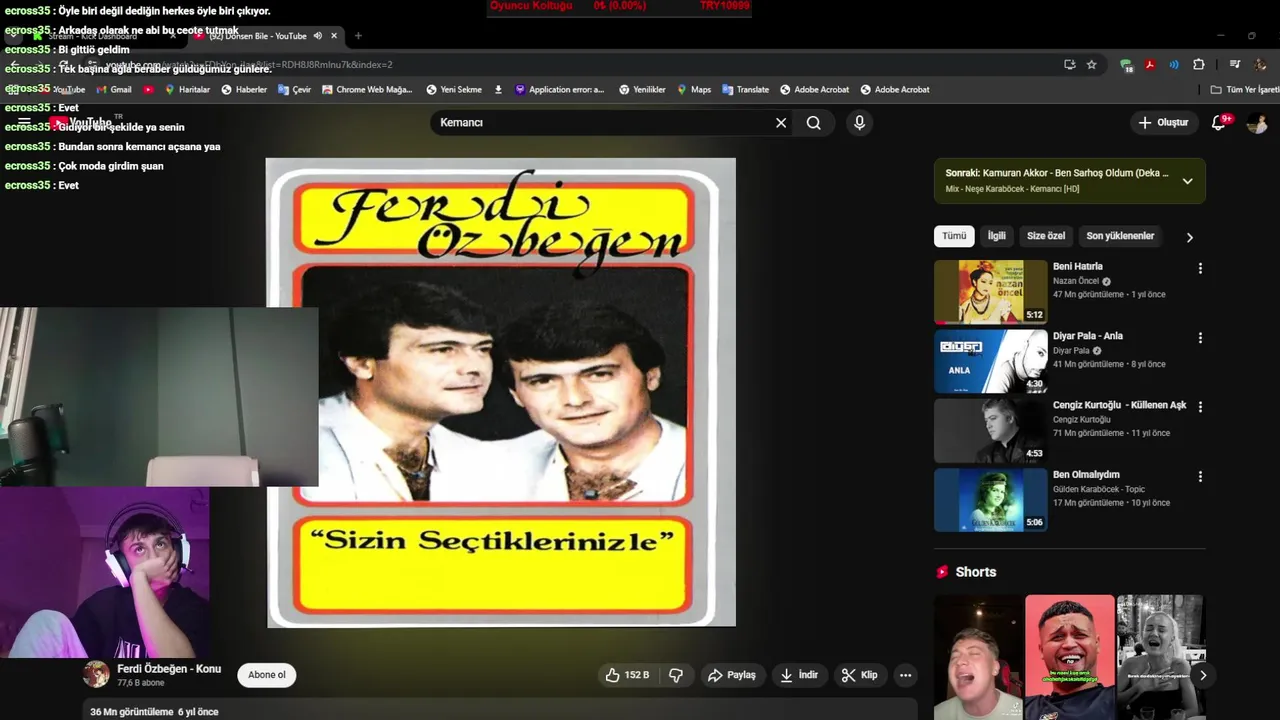Screen dimensions: 1280x720
Task: Dislike the video with thumbs down
Action: click(x=676, y=675)
